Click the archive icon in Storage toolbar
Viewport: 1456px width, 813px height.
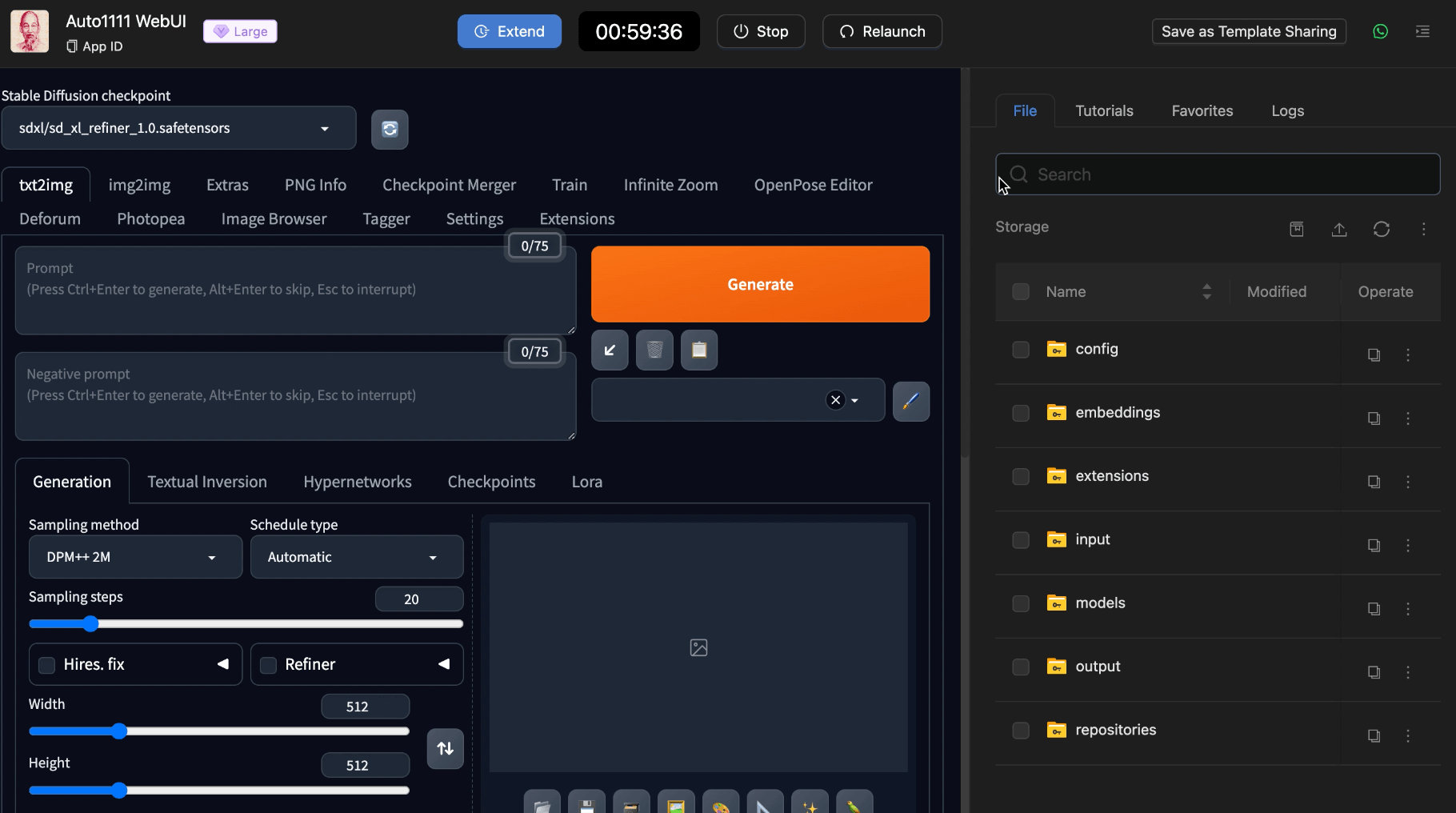[1297, 229]
